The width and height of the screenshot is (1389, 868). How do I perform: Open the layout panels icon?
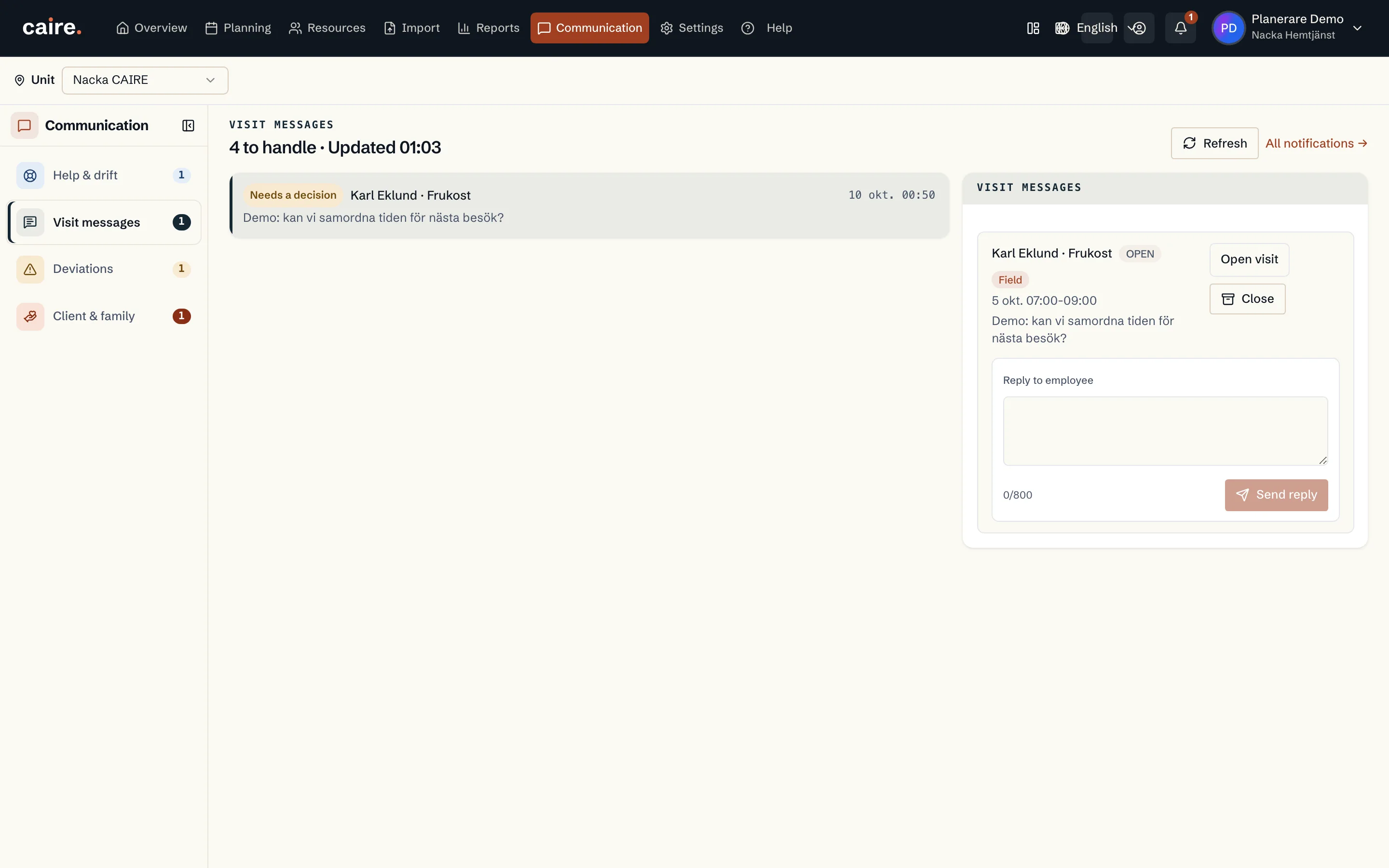point(1033,28)
